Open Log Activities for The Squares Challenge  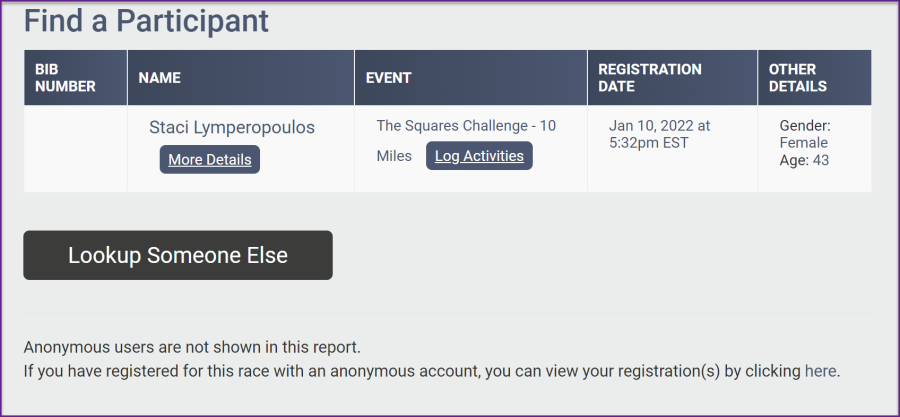[479, 156]
